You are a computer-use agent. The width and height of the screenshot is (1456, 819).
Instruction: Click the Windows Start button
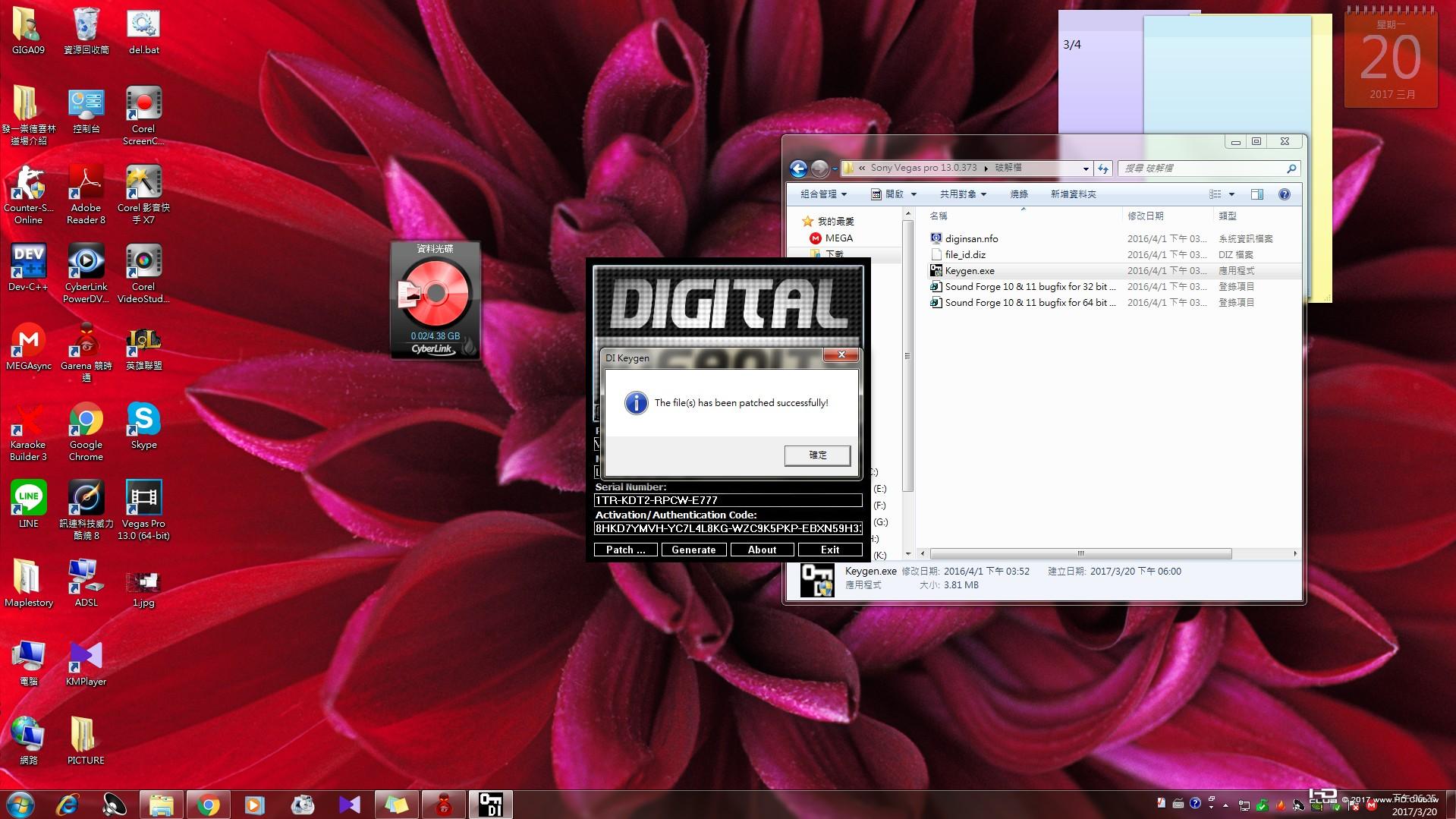click(20, 804)
